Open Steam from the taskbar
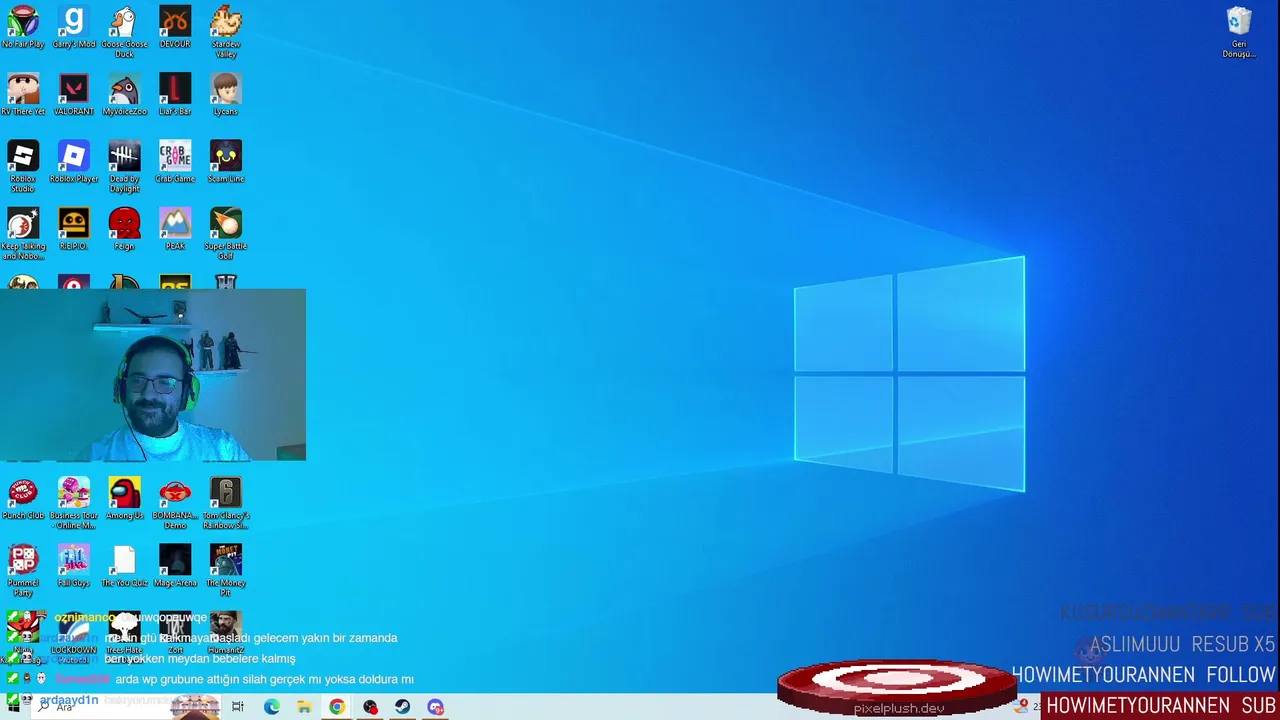Image resolution: width=1280 pixels, height=720 pixels. point(403,707)
